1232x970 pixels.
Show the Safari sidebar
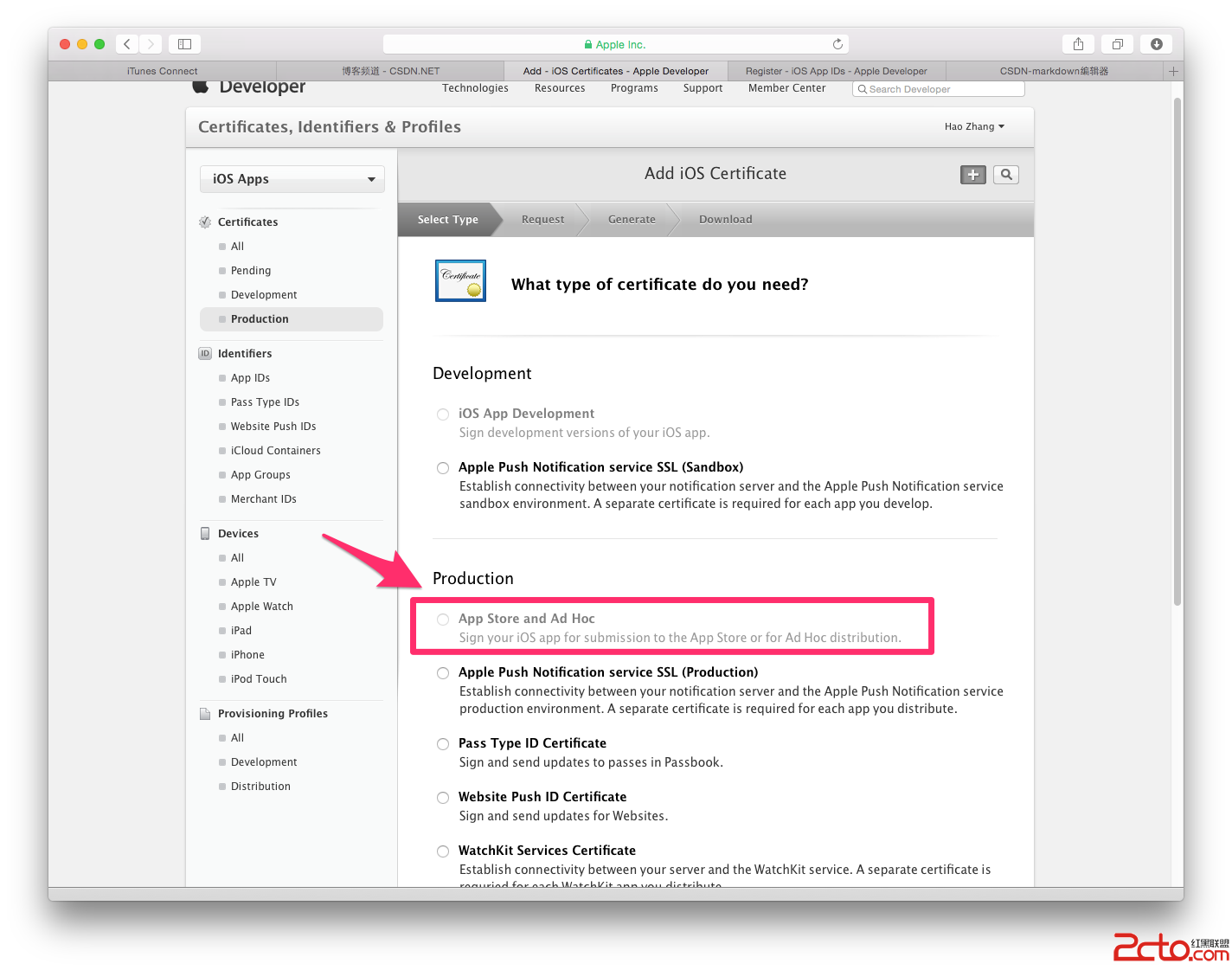pos(184,44)
